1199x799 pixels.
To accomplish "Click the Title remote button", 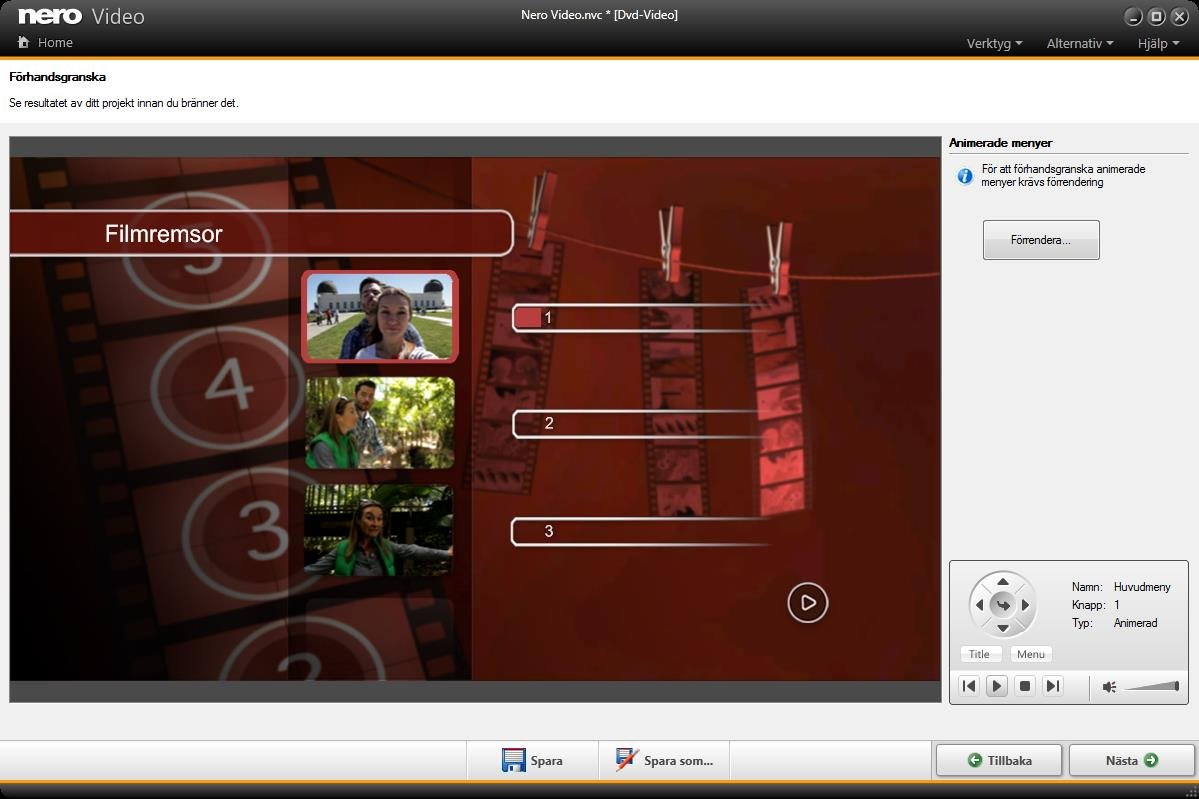I will 980,654.
